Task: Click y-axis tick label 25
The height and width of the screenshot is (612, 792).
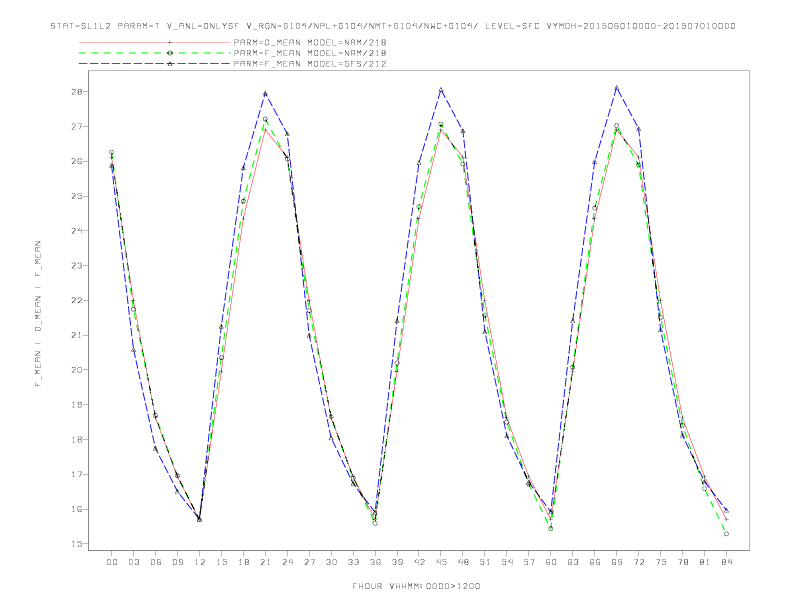Action: pos(79,196)
